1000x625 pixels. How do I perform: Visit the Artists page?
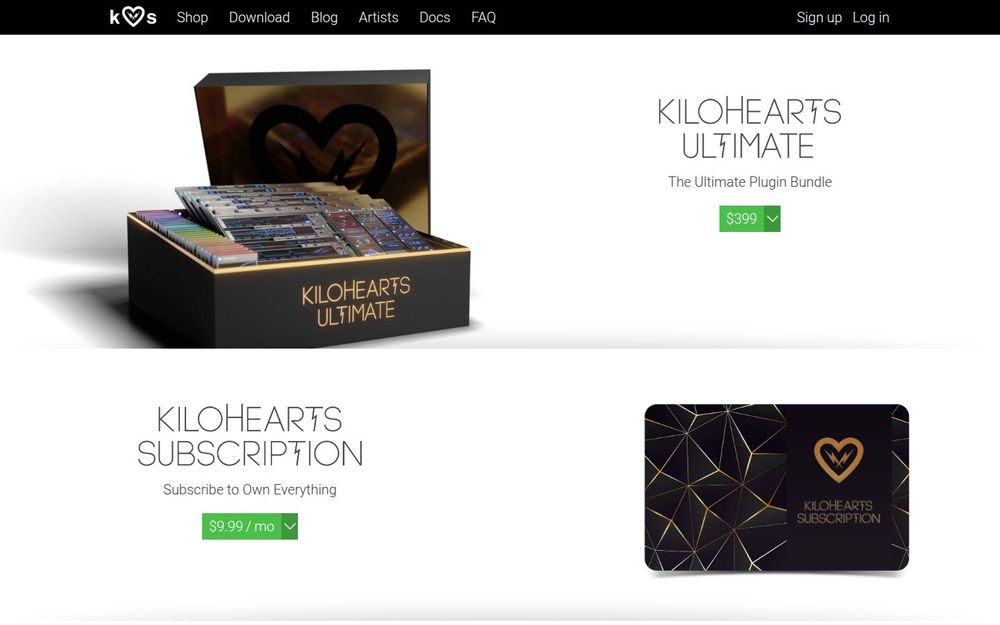(x=378, y=17)
